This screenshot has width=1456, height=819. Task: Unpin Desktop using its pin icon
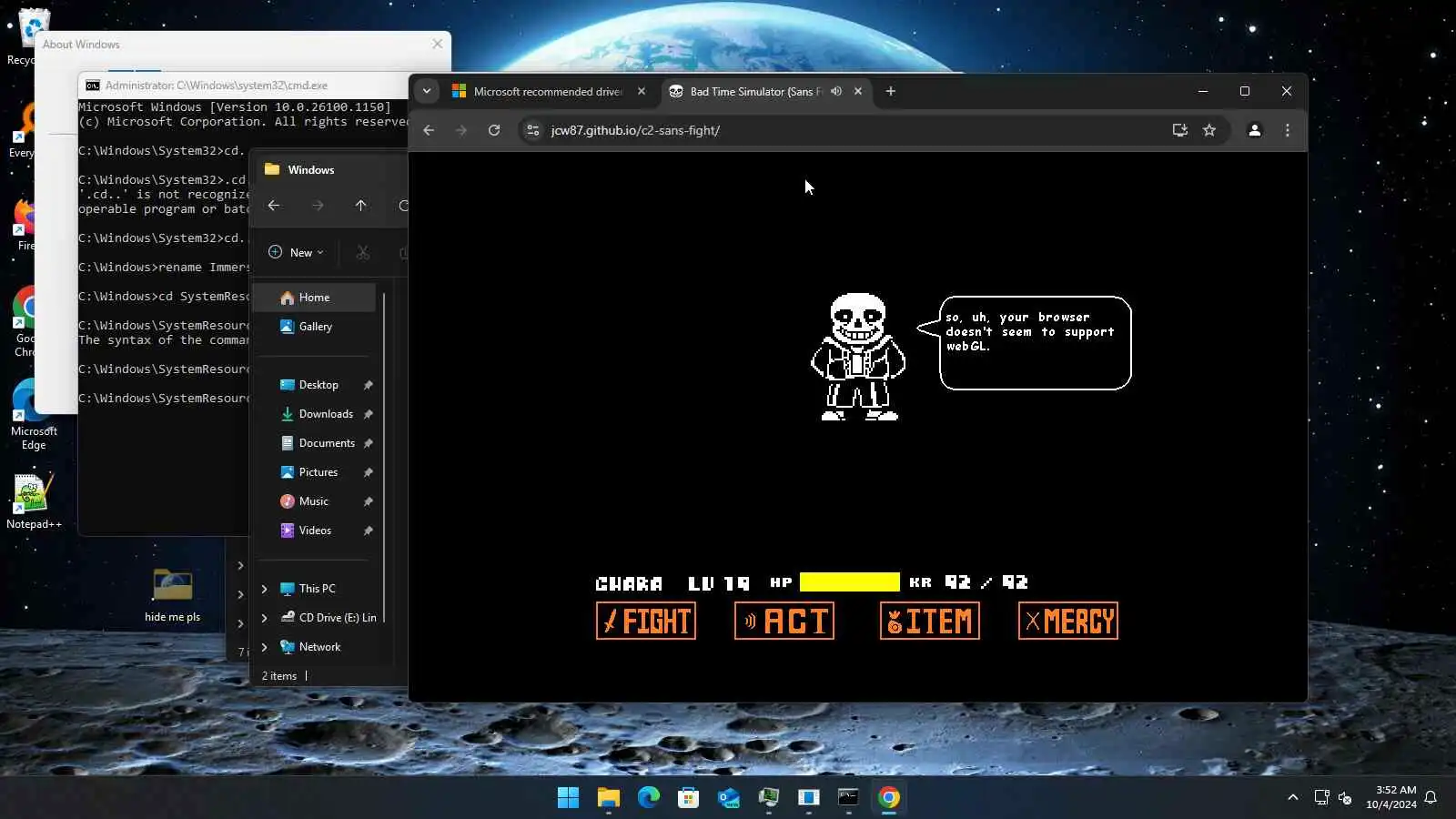[x=369, y=385]
